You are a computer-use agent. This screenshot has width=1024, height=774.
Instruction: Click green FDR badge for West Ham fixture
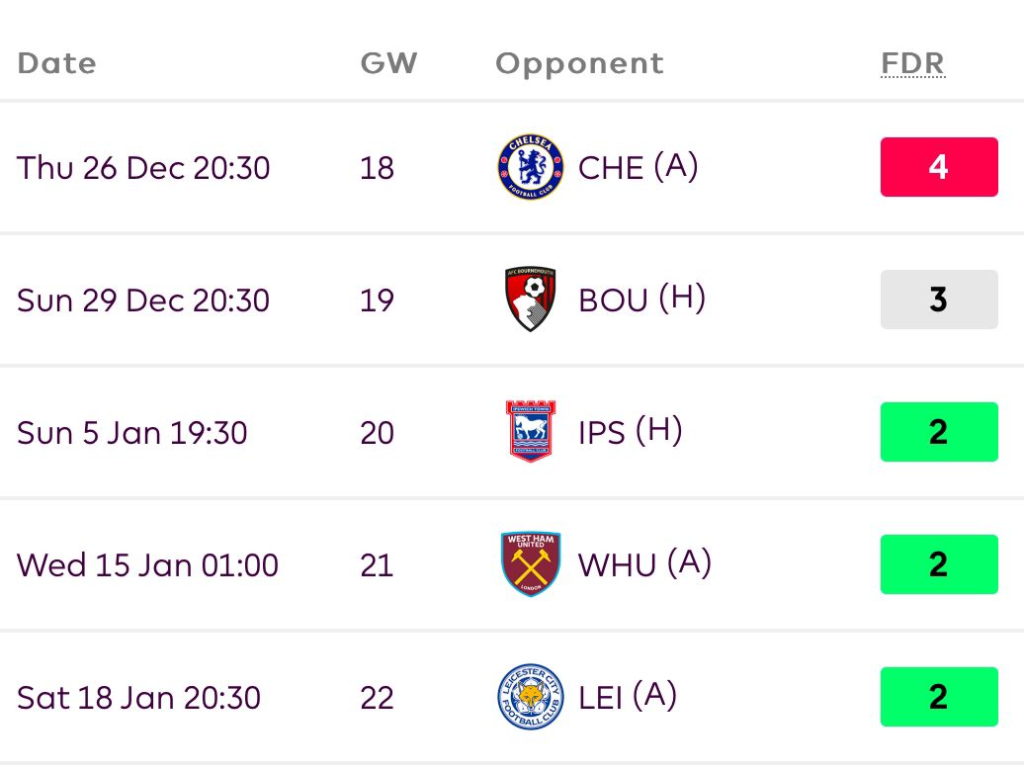pyautogui.click(x=938, y=564)
